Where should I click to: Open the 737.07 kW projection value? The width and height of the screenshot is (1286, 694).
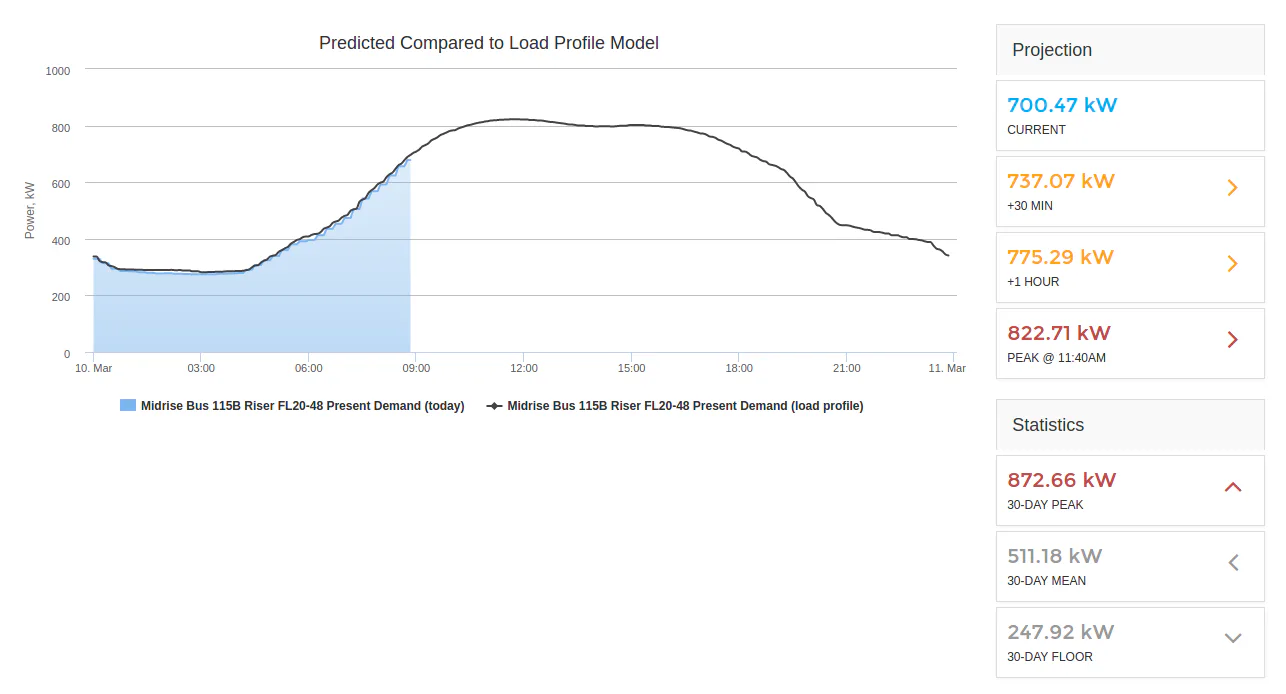coord(1061,181)
